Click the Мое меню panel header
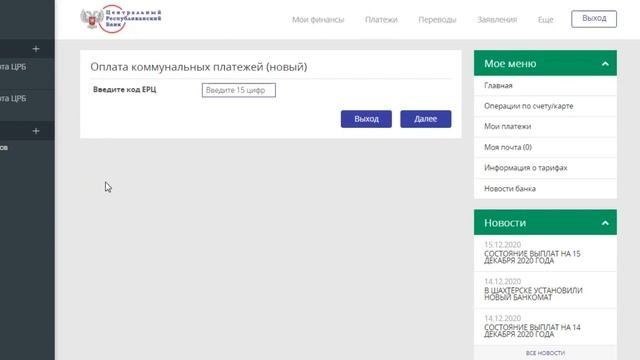 (545, 63)
